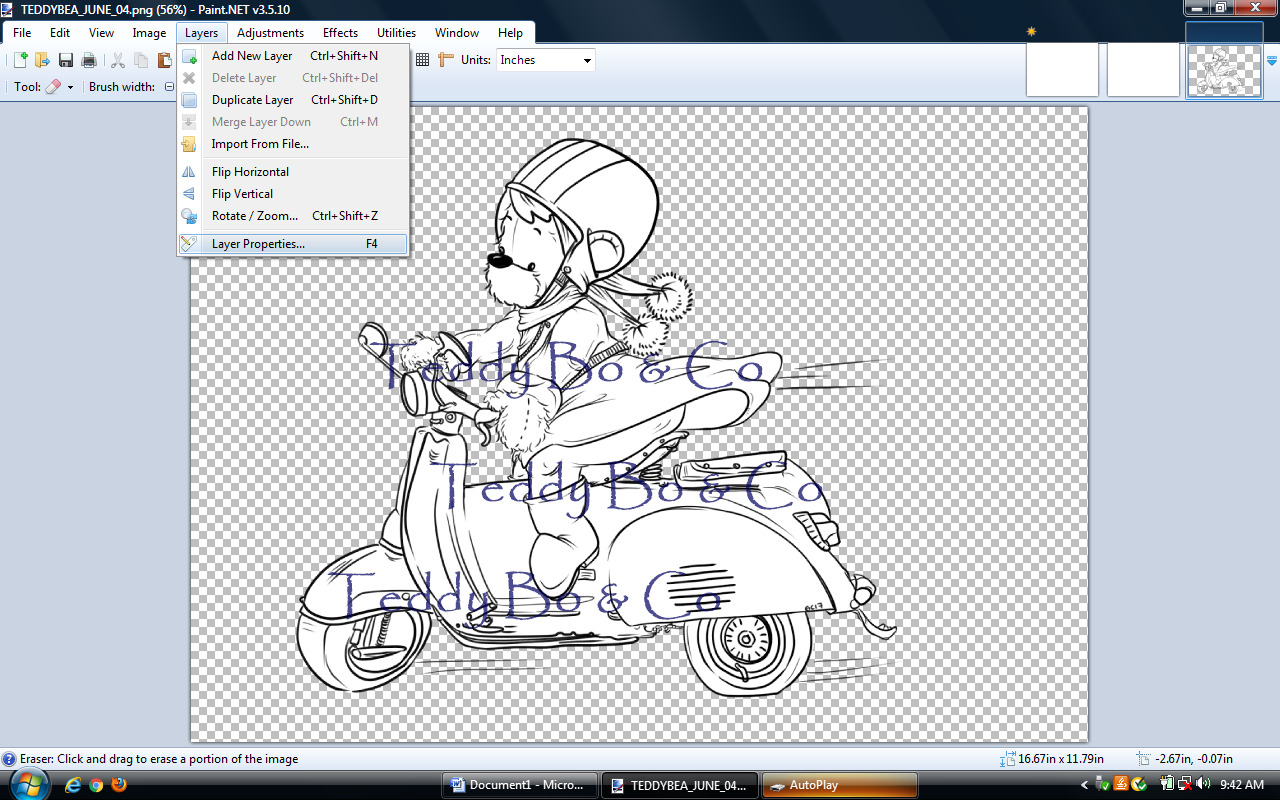Open the File menu
Image resolution: width=1280 pixels, height=800 pixels.
pos(22,33)
